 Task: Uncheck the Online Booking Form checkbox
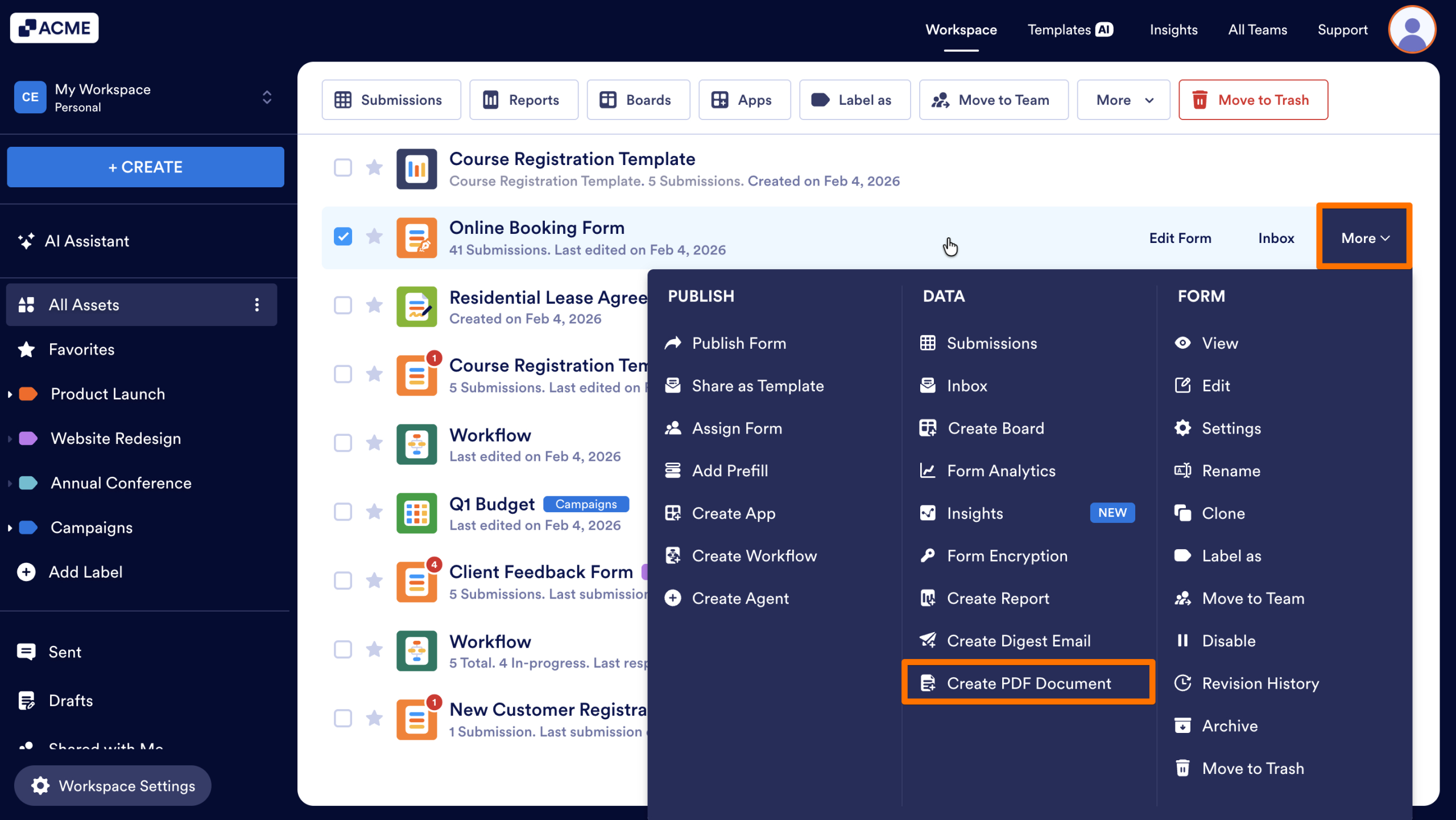343,236
